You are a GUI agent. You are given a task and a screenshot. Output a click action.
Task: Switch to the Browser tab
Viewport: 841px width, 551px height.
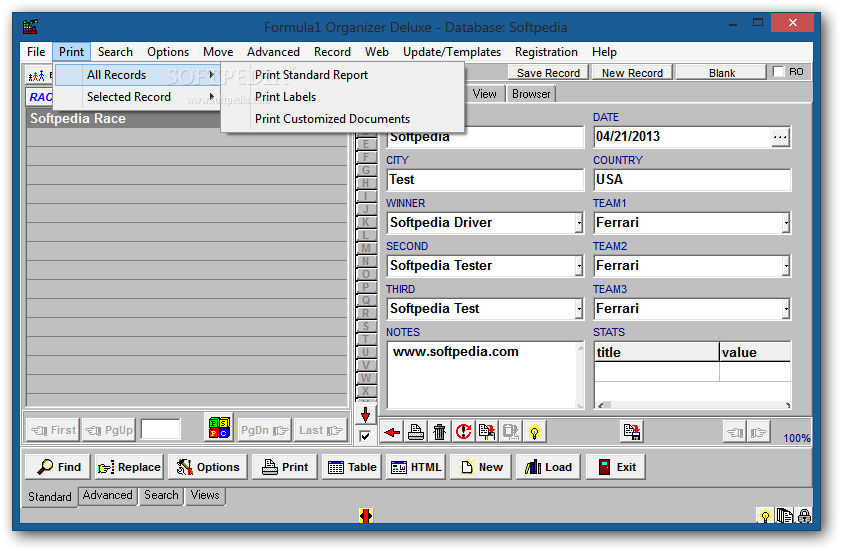click(531, 94)
